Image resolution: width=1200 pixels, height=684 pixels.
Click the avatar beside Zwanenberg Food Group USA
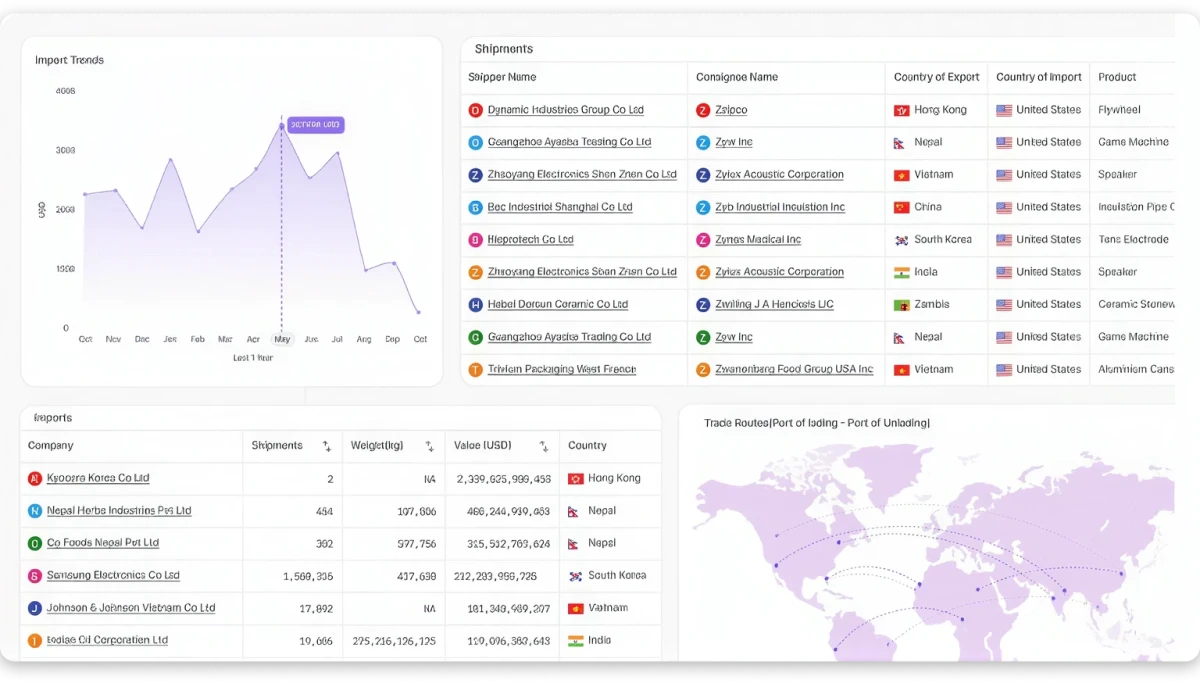(704, 370)
